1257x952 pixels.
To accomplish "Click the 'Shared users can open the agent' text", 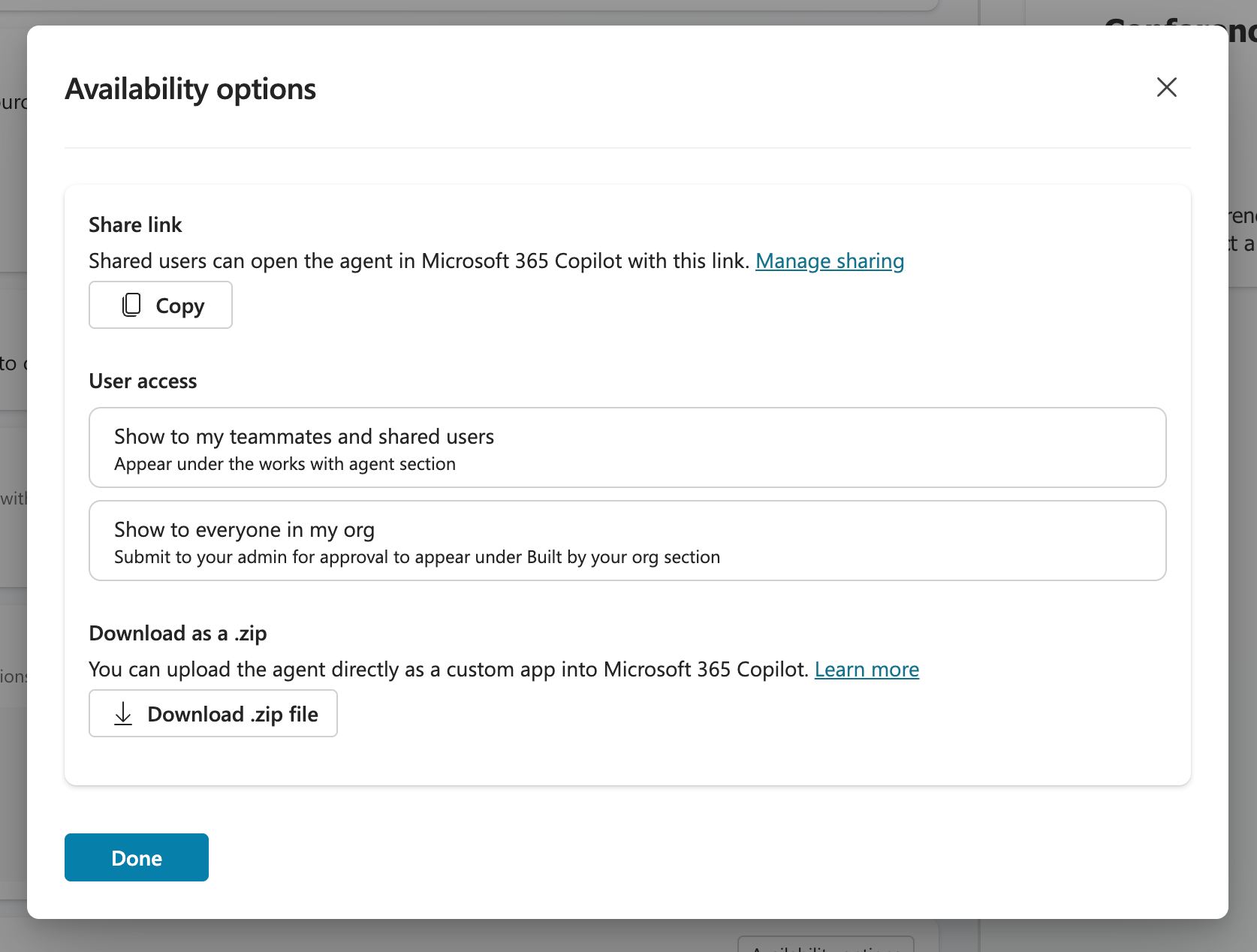I will click(419, 261).
